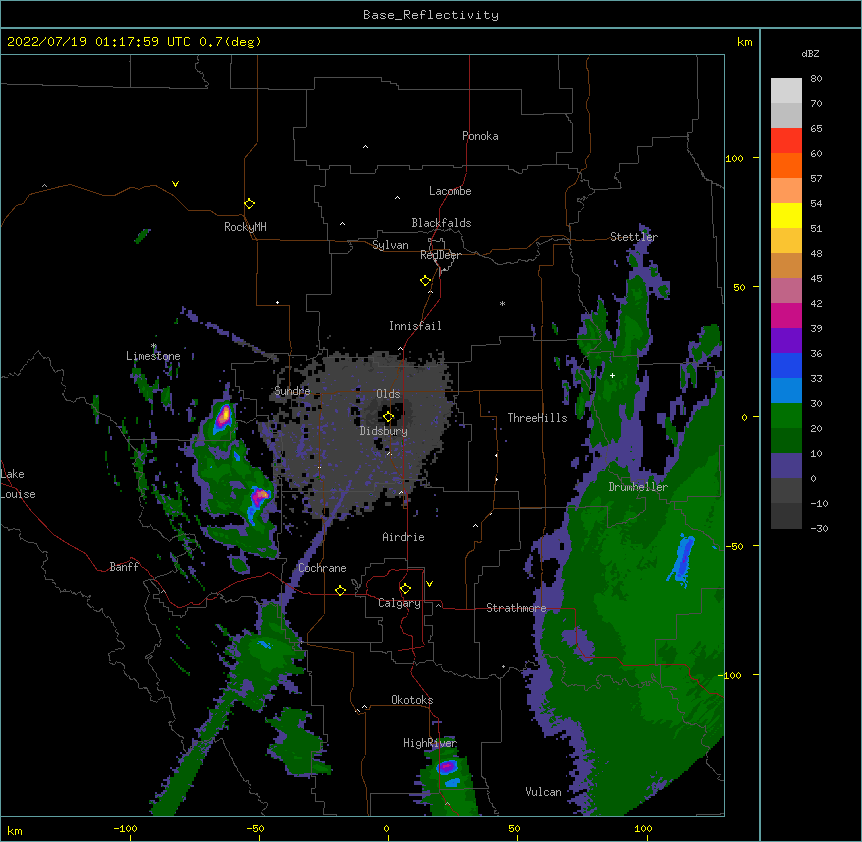
Task: Click the timestamp 2022/07/19 01:17:59 UTC
Action: tap(98, 42)
